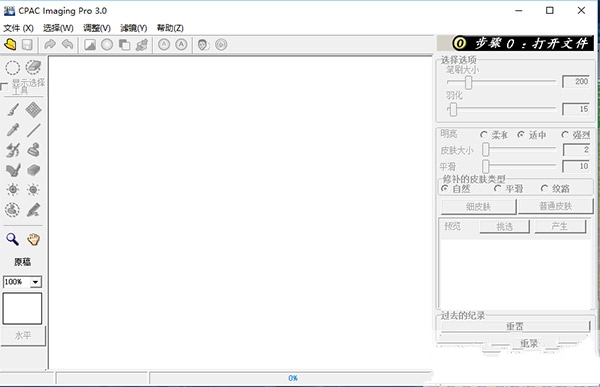Select the diagonal line tool
The image size is (600, 387).
tap(33, 130)
